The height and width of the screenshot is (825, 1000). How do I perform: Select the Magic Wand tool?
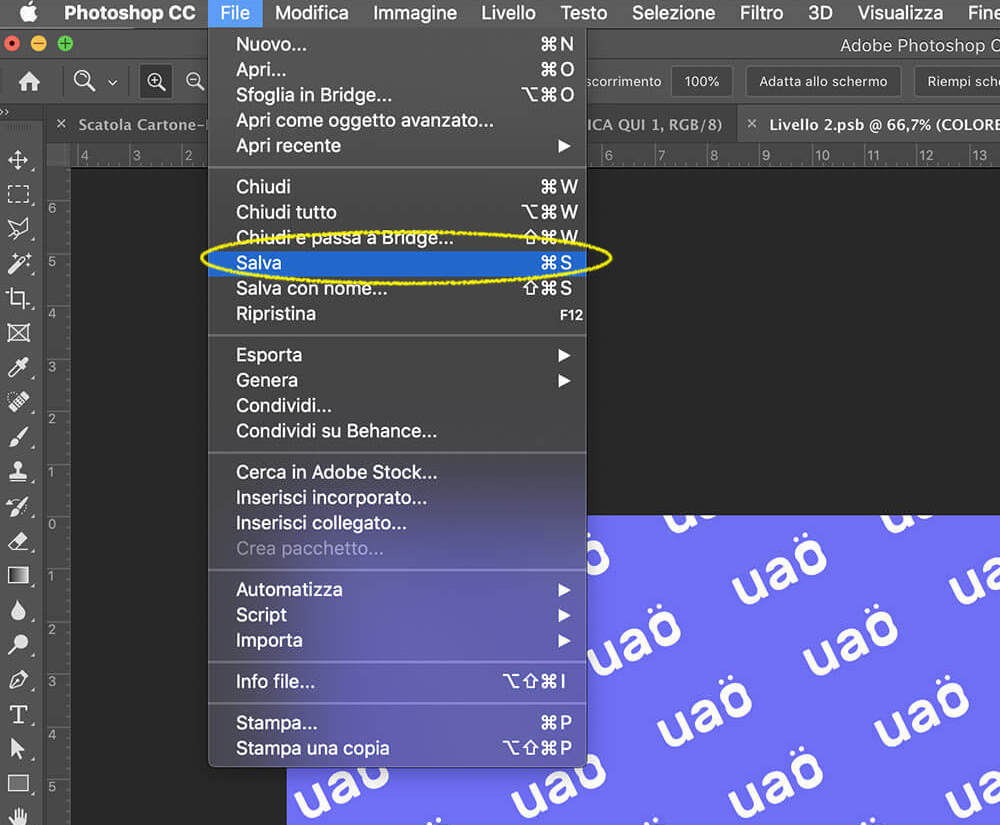(18, 263)
